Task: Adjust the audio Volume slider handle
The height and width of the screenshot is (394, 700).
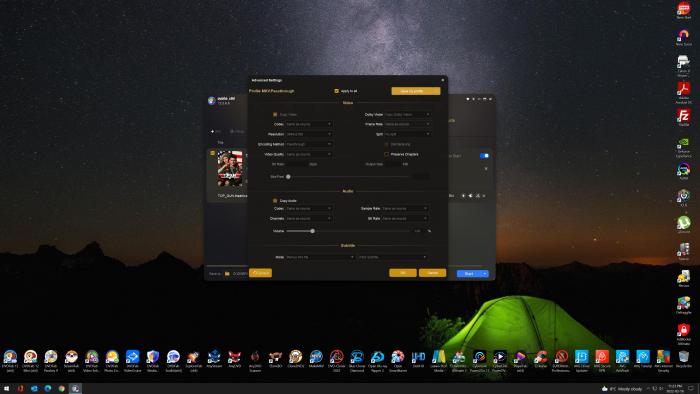Action: pos(312,231)
